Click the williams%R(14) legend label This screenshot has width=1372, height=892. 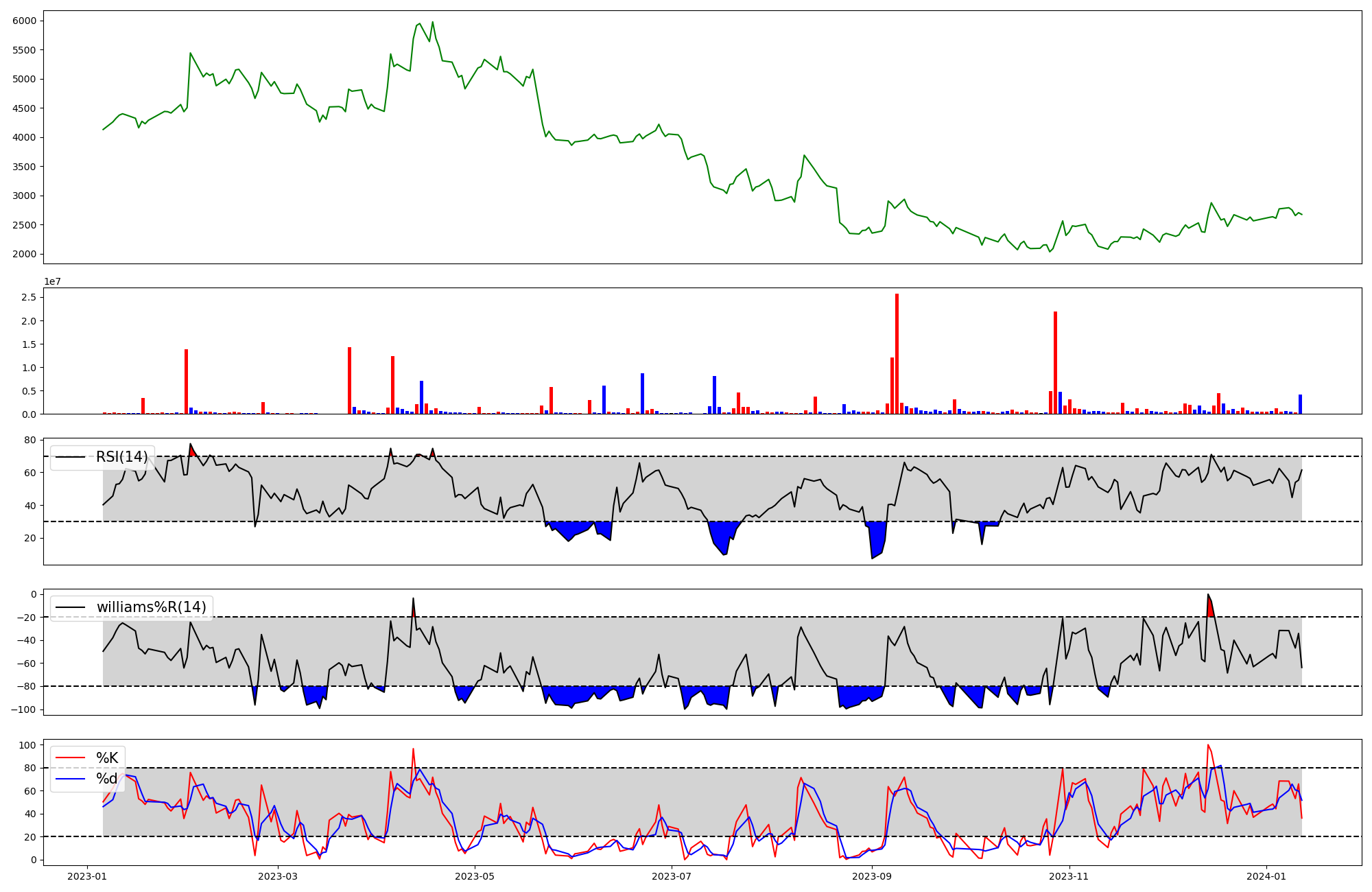coord(151,607)
